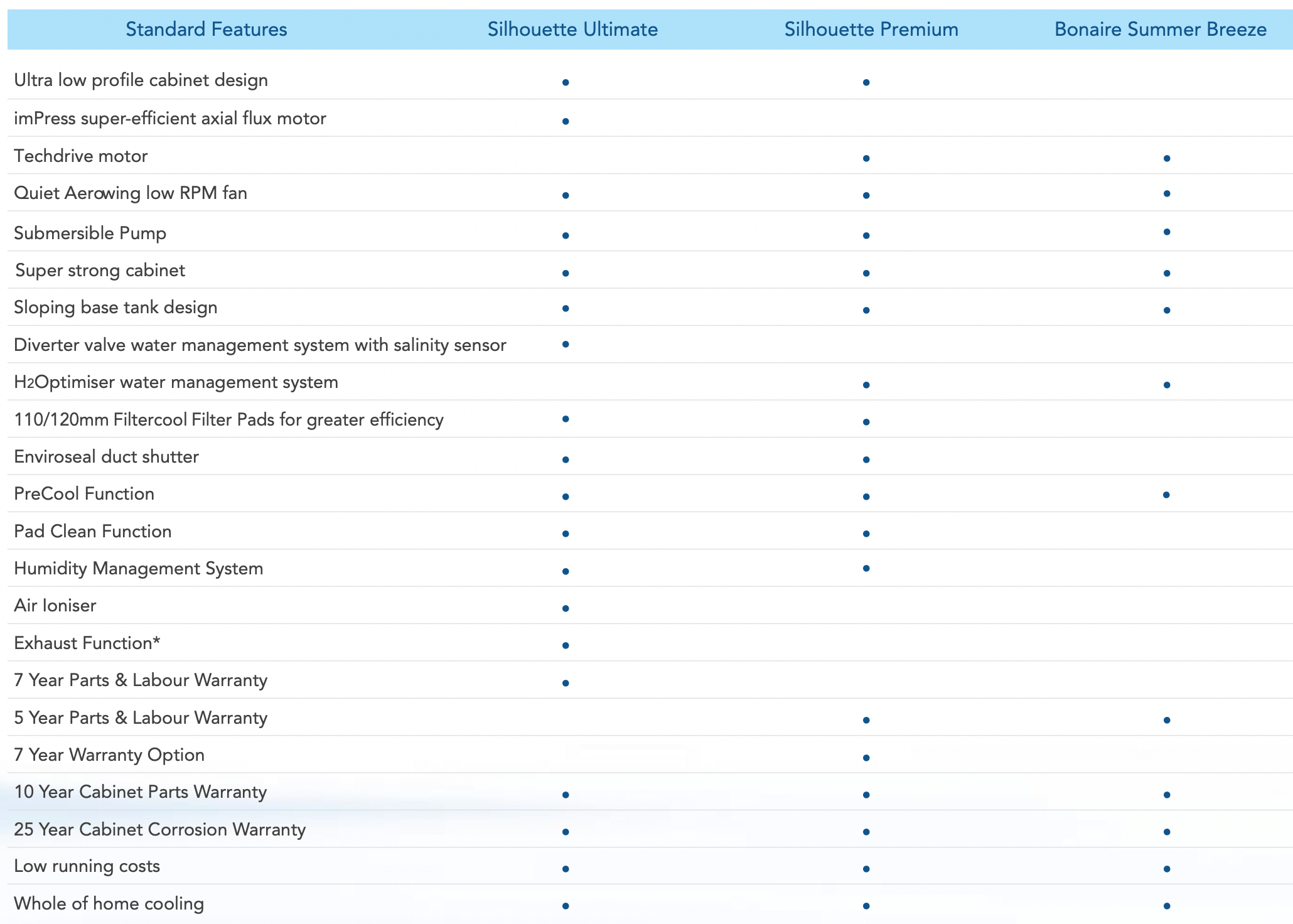Click 'Enviroseal duct shutter' label
Screen dimensions: 1293x924
pyautogui.click(x=107, y=456)
